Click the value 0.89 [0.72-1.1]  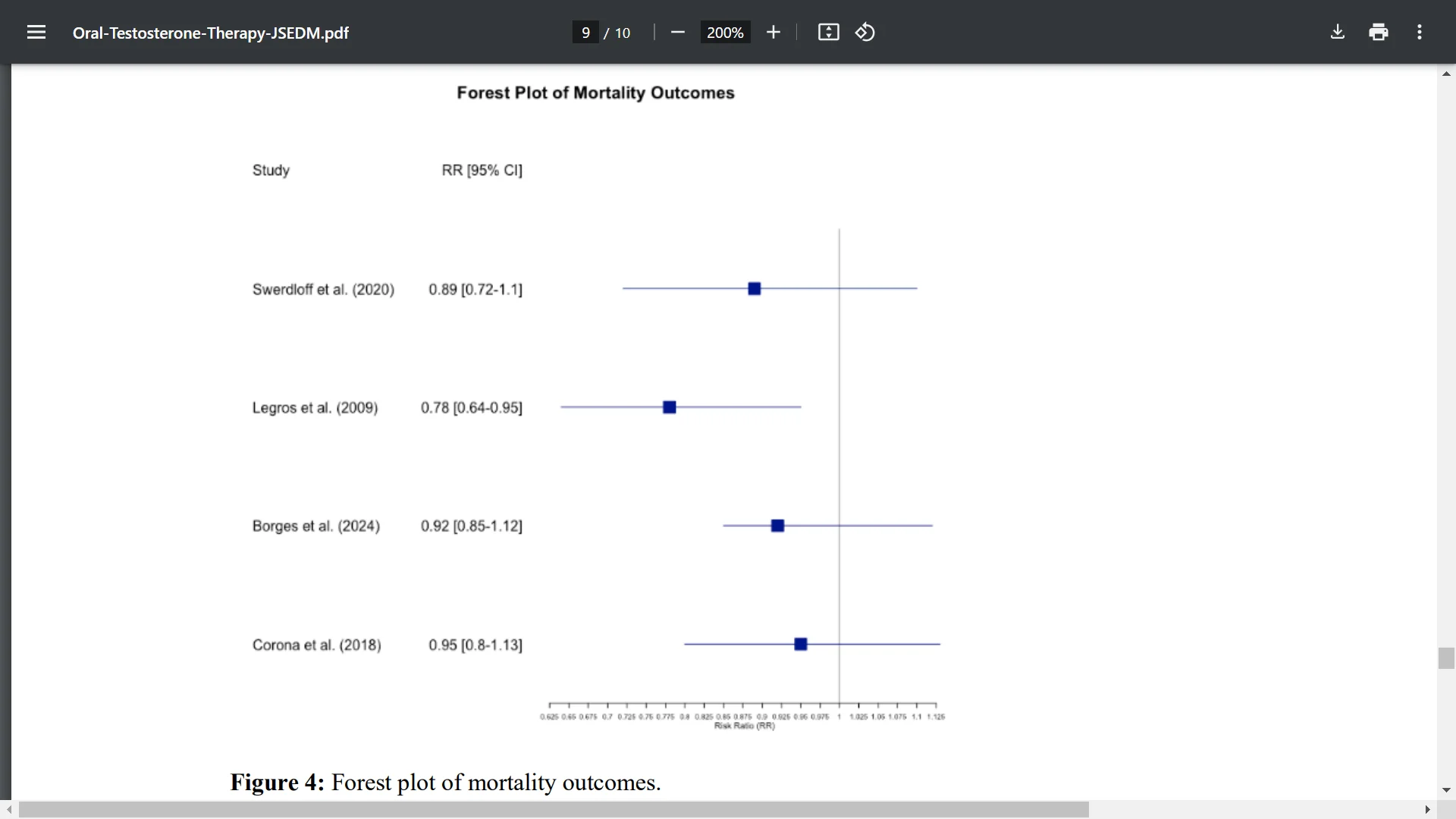(x=475, y=289)
